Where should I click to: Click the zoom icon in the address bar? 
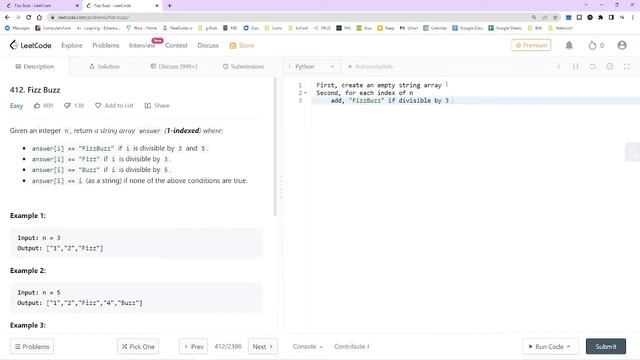(534, 17)
